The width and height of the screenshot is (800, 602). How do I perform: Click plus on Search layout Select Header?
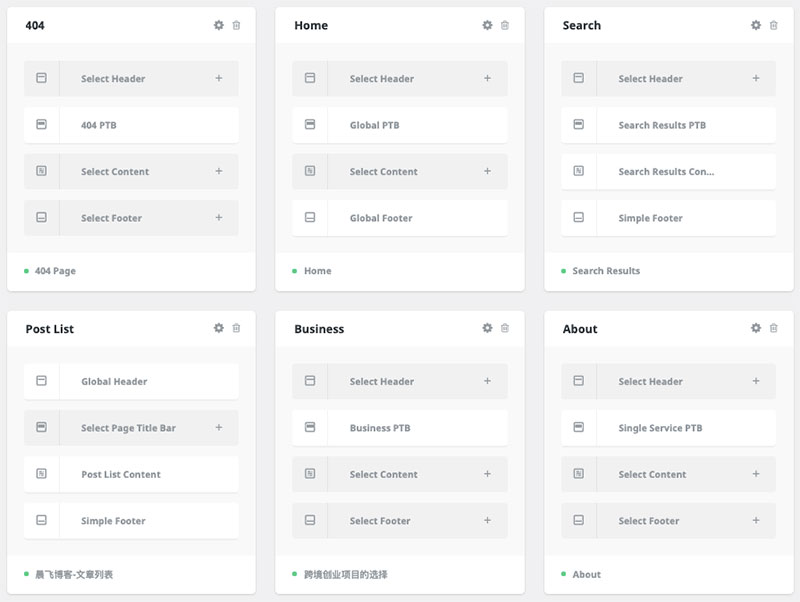pos(756,78)
